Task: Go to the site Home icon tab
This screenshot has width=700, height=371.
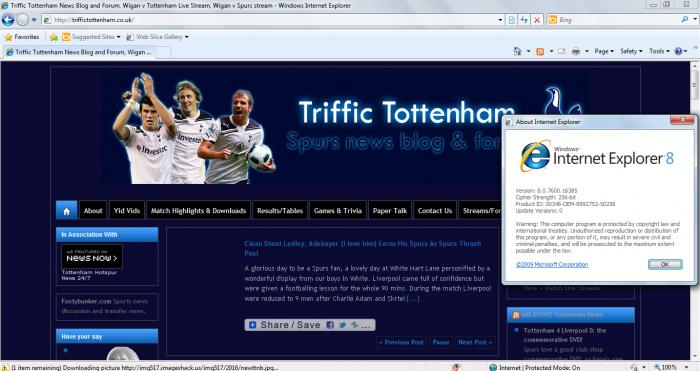Action: point(67,211)
